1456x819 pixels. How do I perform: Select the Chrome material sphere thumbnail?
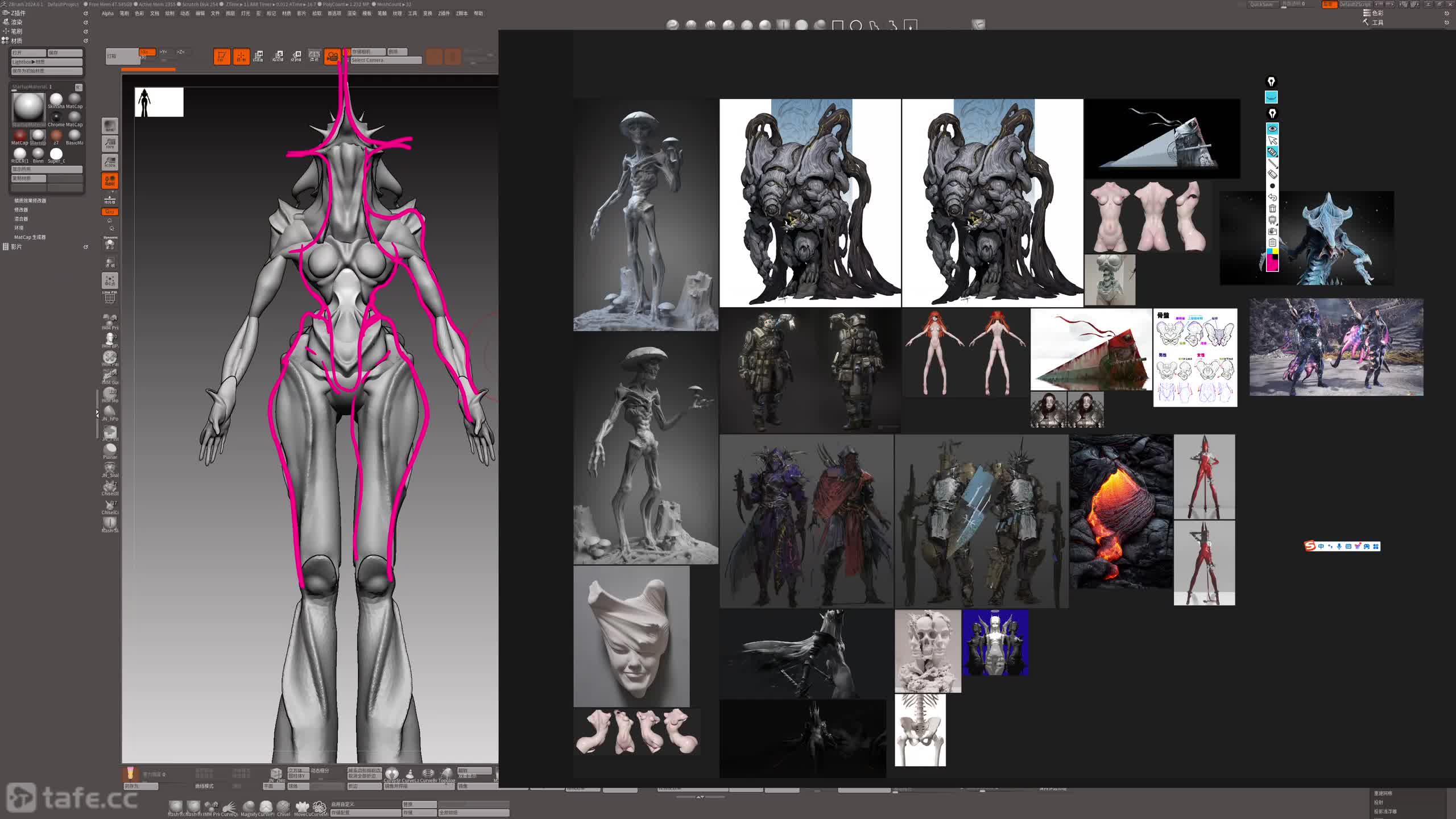[x=56, y=117]
